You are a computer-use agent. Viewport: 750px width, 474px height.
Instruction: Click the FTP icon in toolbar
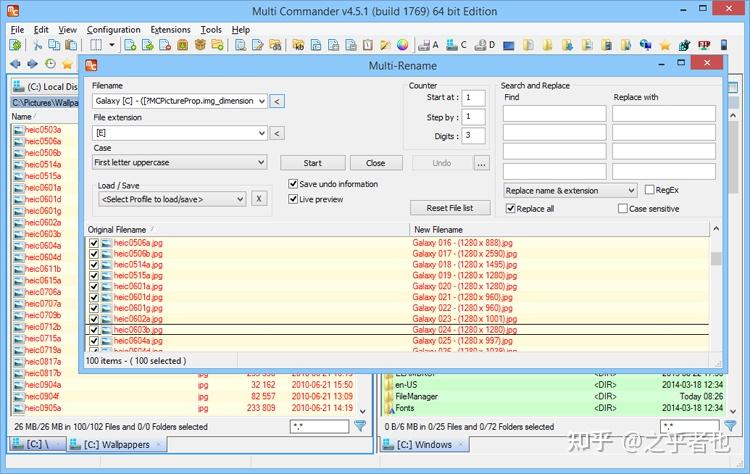coord(704,45)
